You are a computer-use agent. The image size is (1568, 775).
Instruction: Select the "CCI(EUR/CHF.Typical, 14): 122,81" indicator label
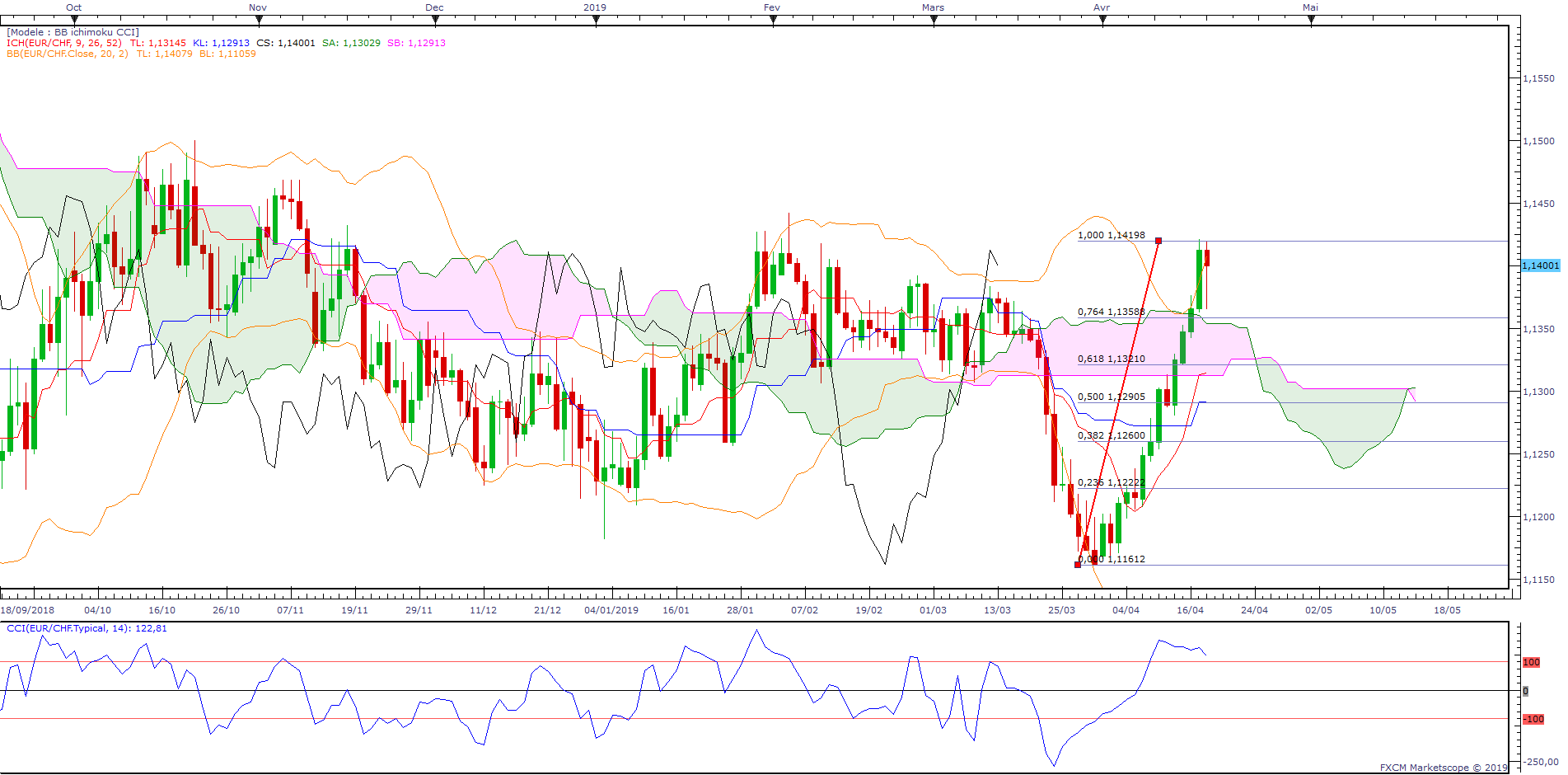pos(87,628)
